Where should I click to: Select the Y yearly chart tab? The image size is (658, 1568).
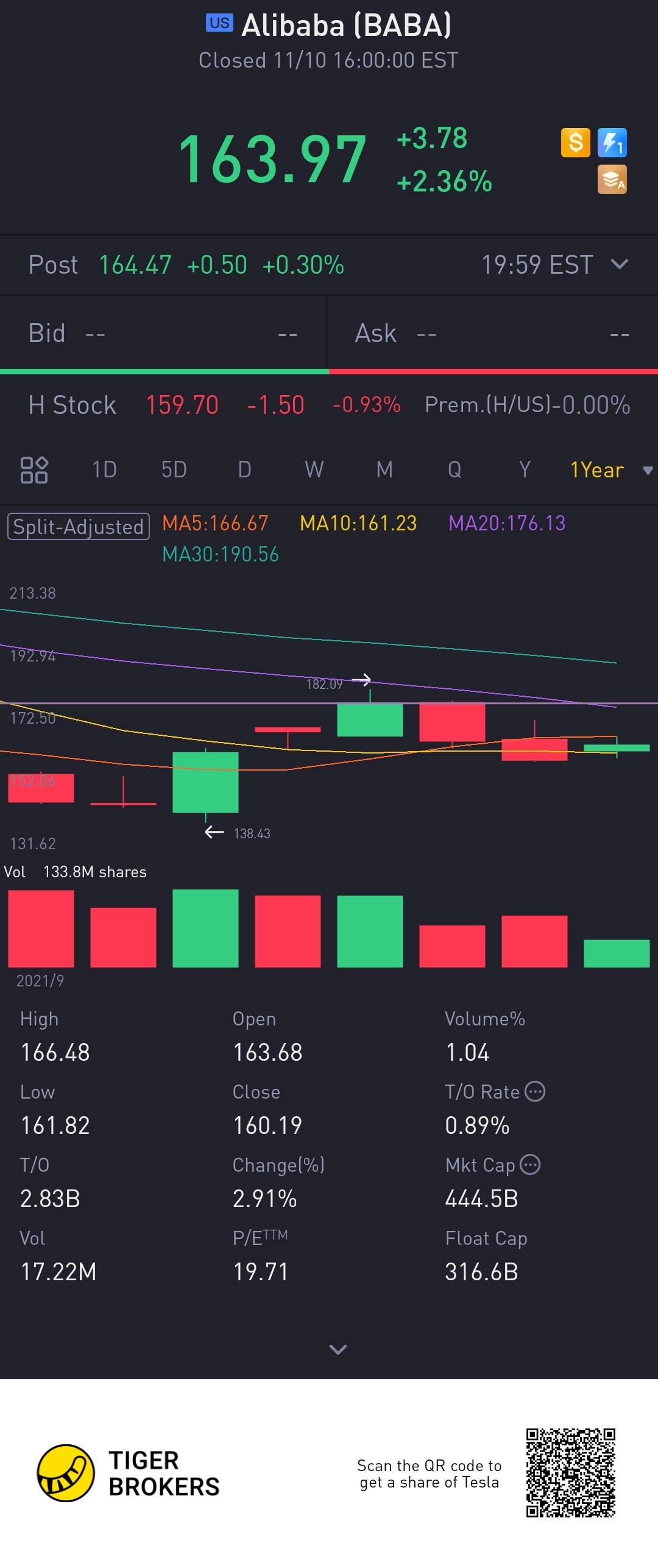525,470
